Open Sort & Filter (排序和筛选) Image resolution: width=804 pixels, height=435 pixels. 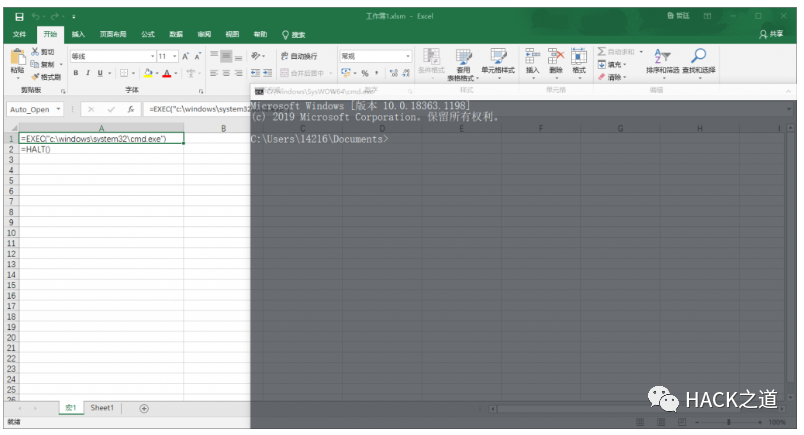(x=662, y=63)
